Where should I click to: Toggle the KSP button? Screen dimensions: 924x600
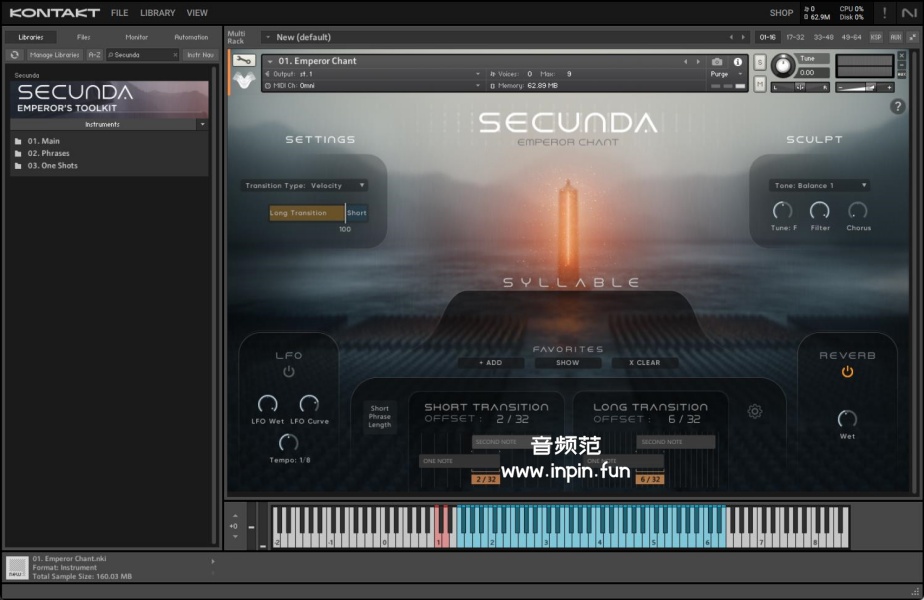point(876,37)
